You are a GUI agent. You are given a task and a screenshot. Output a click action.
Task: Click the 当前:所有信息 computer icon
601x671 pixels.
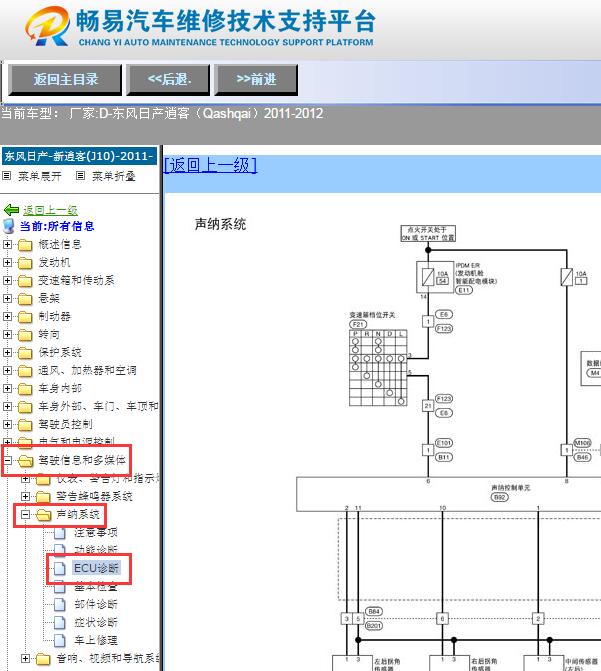click(x=9, y=226)
